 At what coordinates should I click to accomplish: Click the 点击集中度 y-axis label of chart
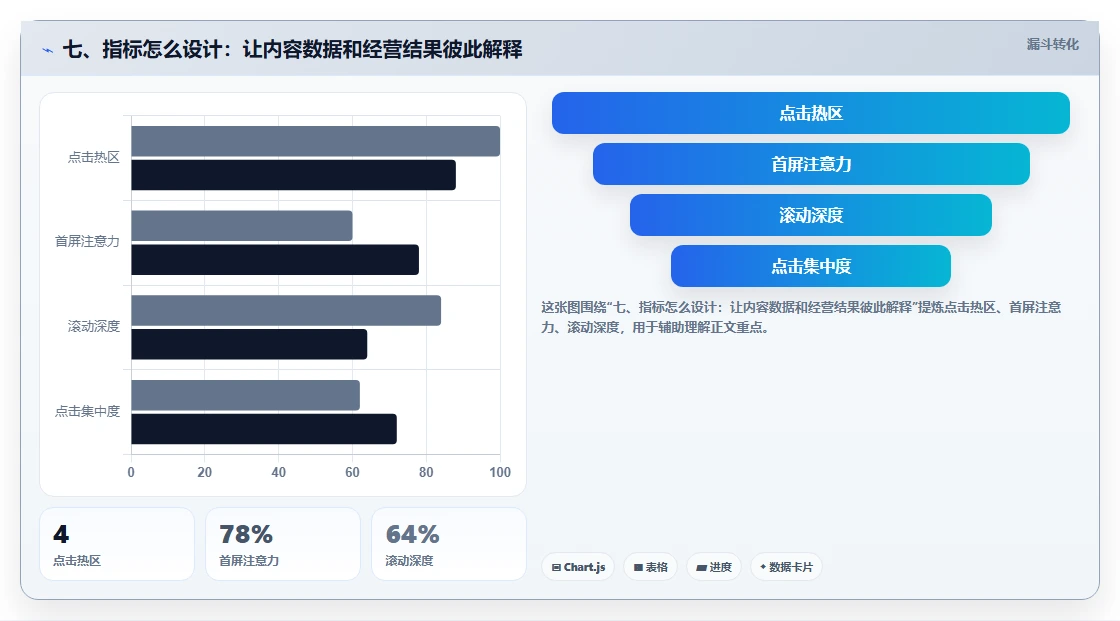[x=87, y=412]
